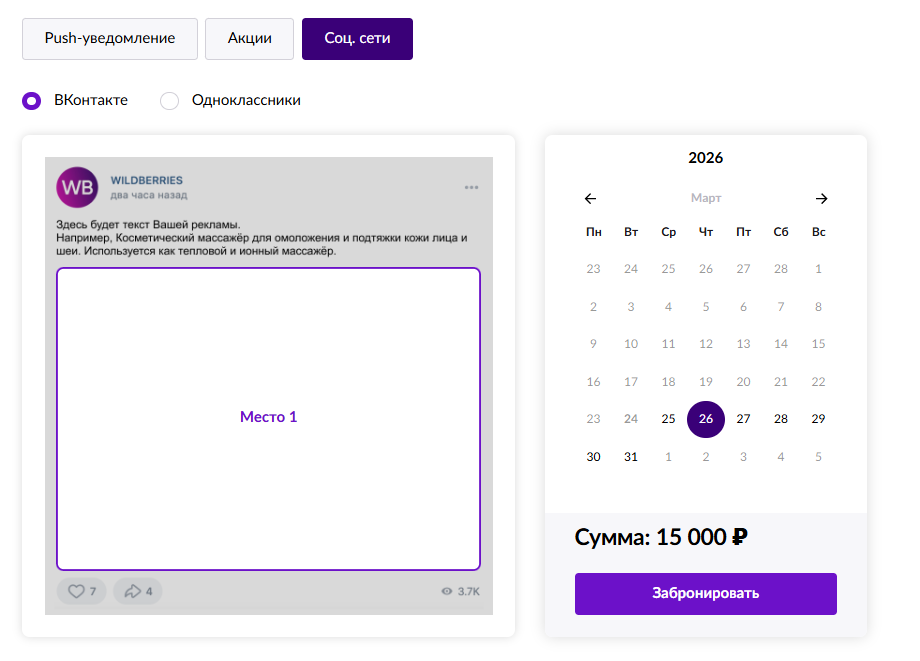
Task: Open the Push-уведомление tab
Action: tap(110, 38)
